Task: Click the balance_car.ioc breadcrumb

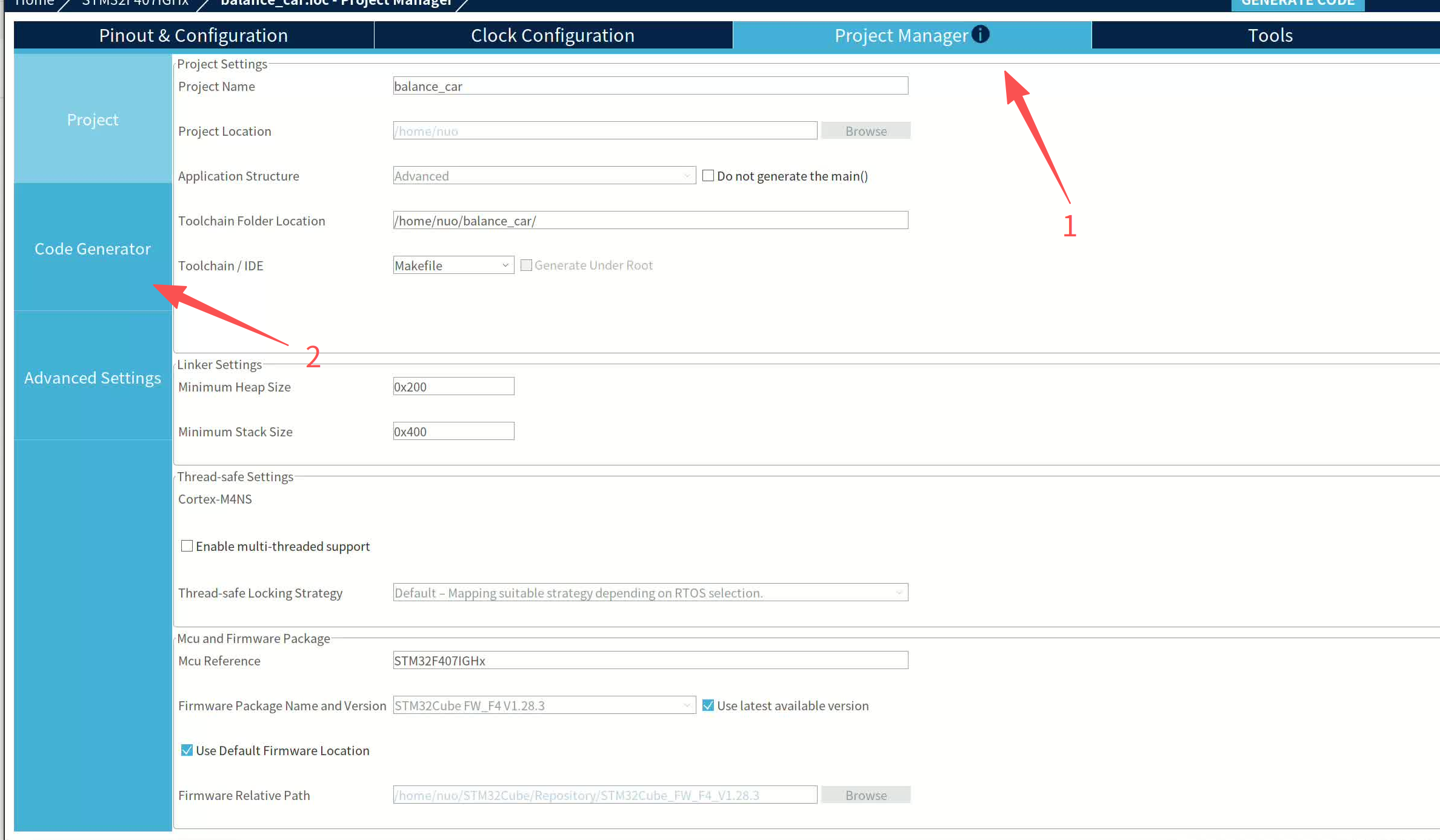Action: tap(336, 3)
